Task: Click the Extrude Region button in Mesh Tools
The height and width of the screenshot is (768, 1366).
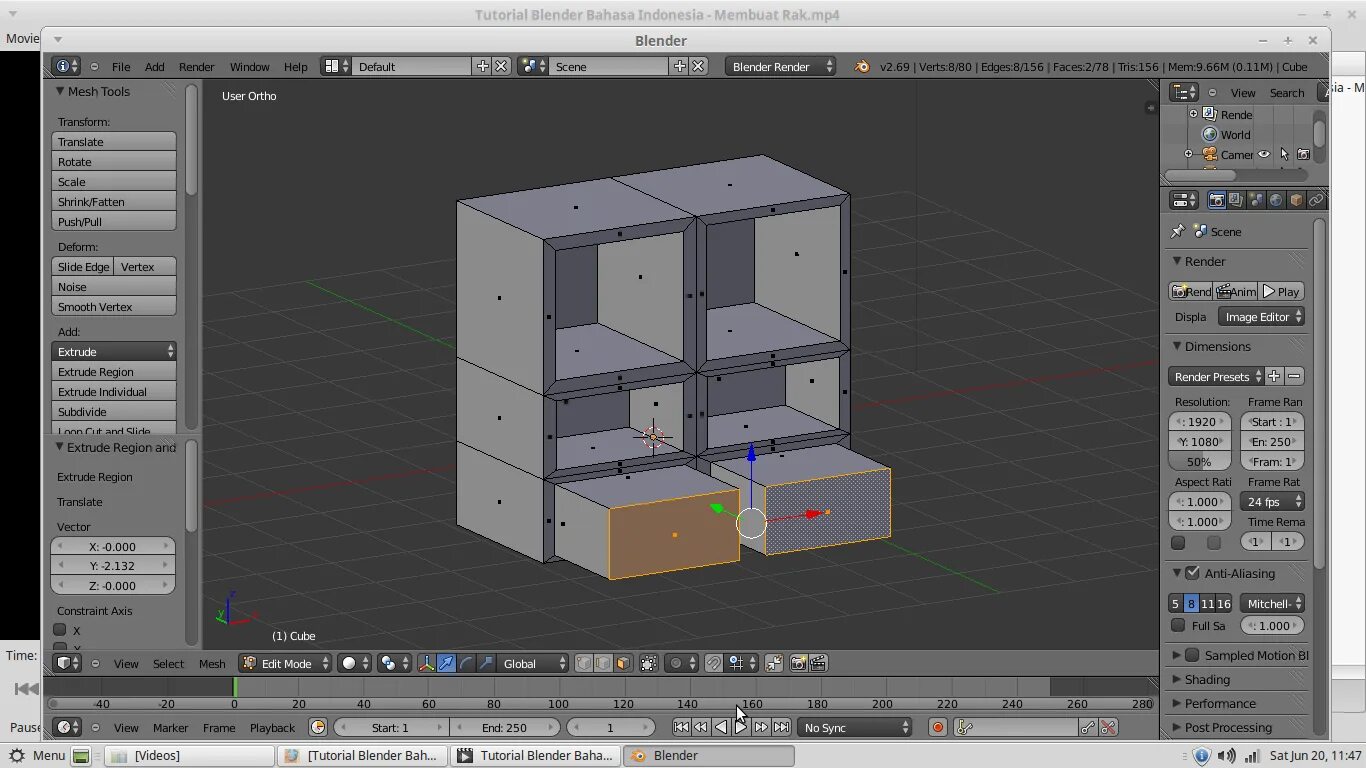Action: tap(114, 371)
